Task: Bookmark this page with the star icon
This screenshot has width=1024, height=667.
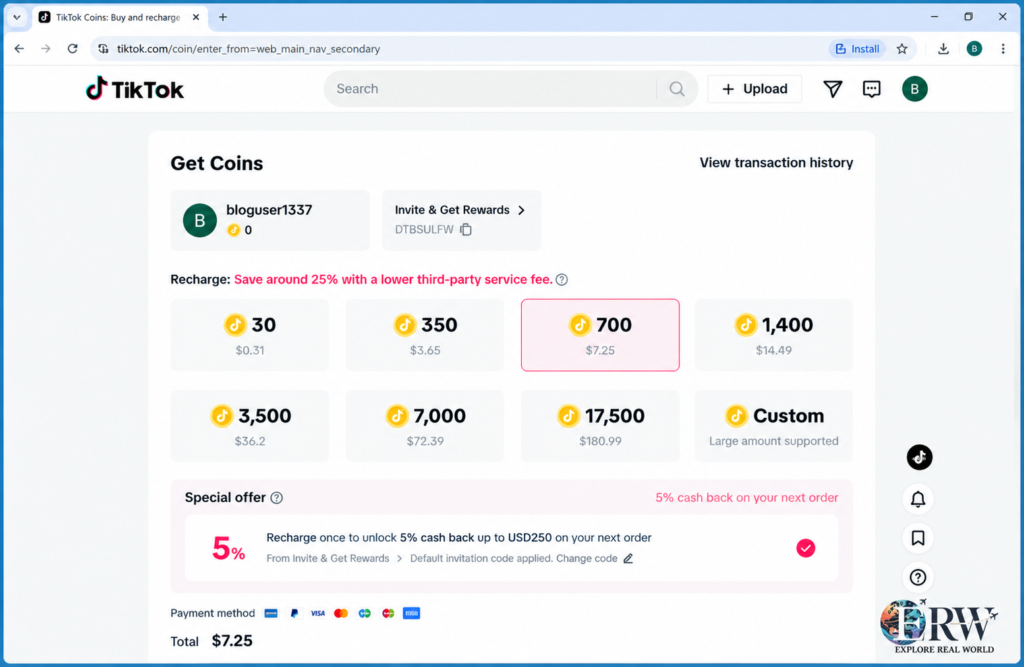Action: tap(902, 49)
